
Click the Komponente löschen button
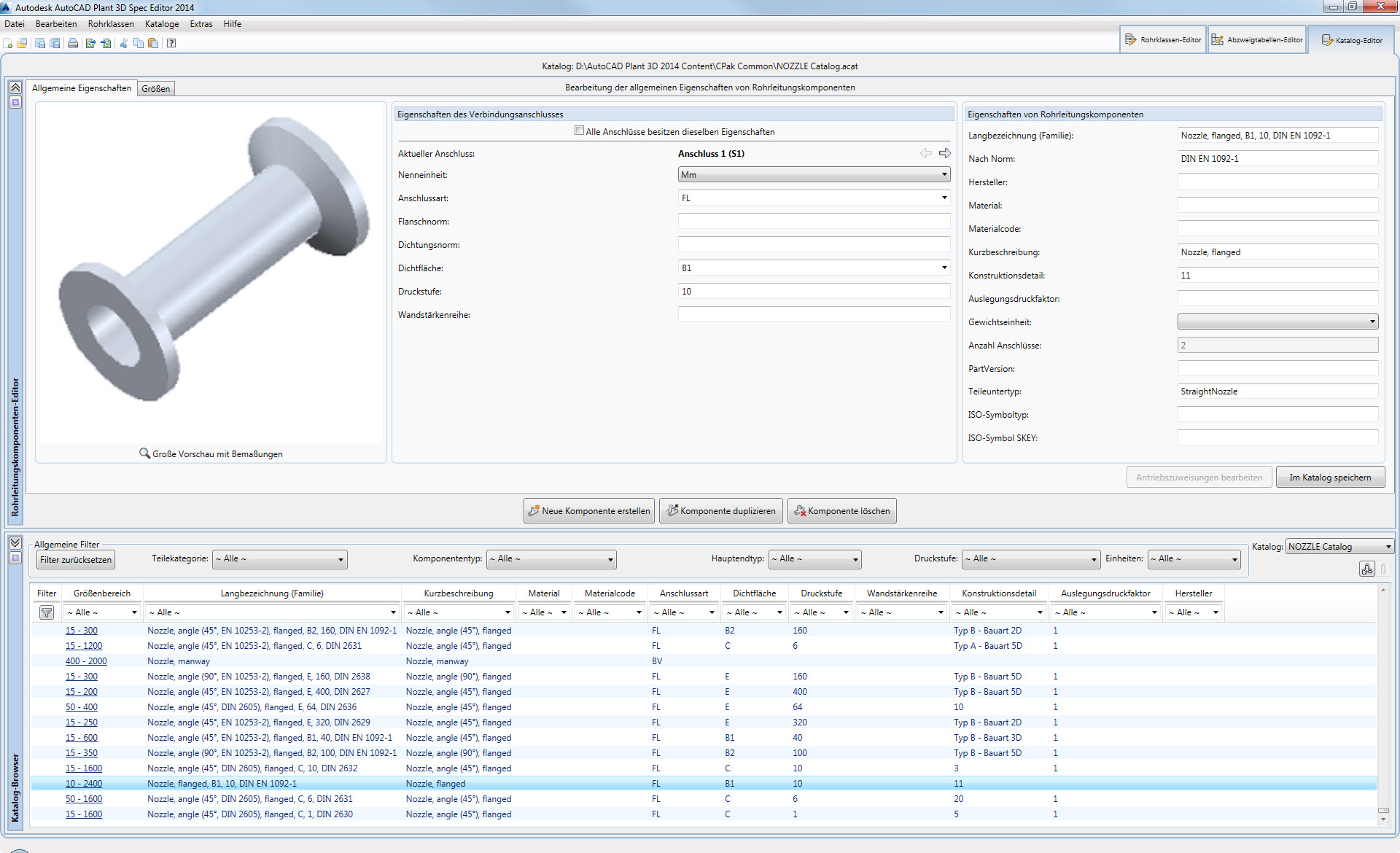pos(842,511)
